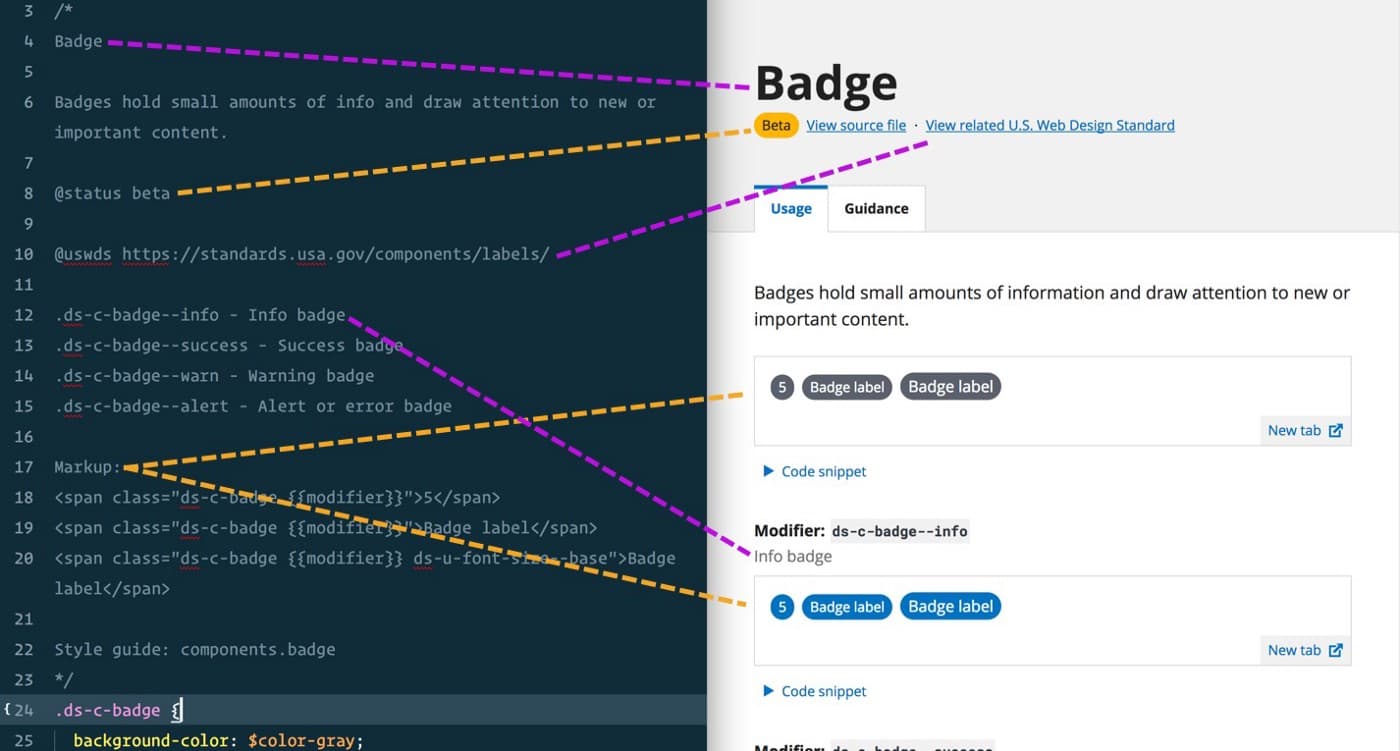The width and height of the screenshot is (1400, 751).
Task: Select the Usage tab
Action: [x=791, y=208]
